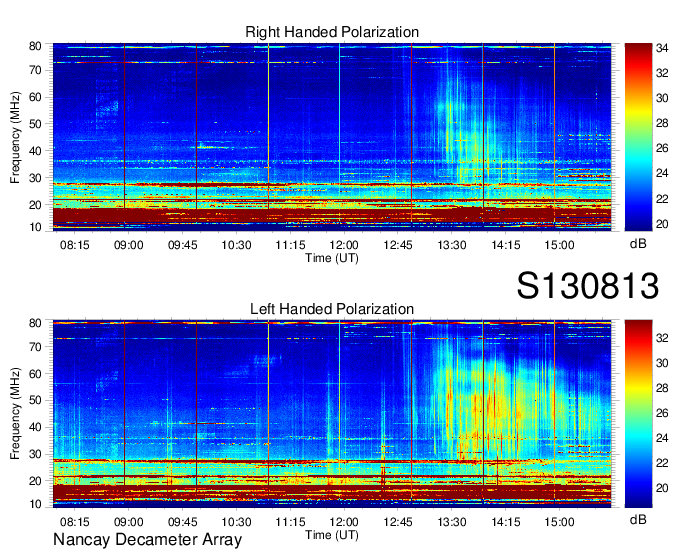The width and height of the screenshot is (680, 552).
Task: Click the 'dB' label under the bottom colorbar
Action: click(638, 519)
